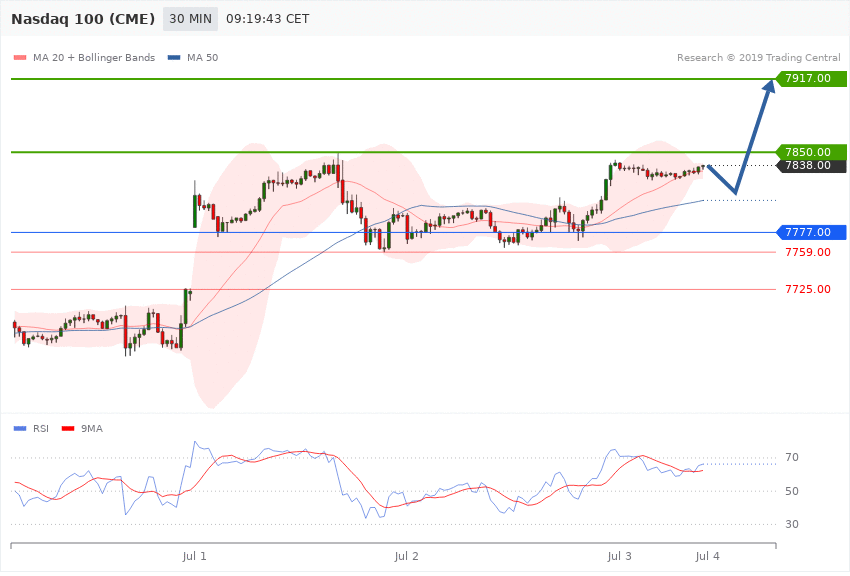
Task: Click the Jul 2 date axis label
Action: pos(407,556)
